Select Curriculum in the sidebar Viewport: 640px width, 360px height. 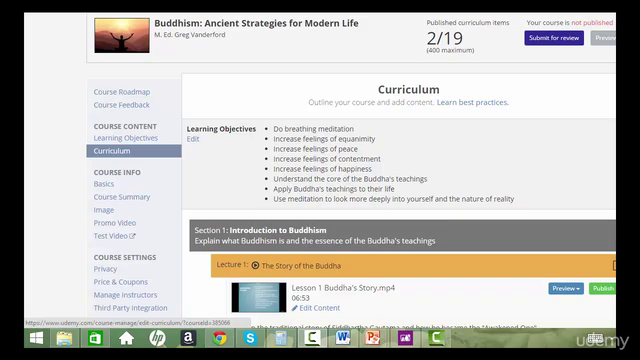coord(134,151)
